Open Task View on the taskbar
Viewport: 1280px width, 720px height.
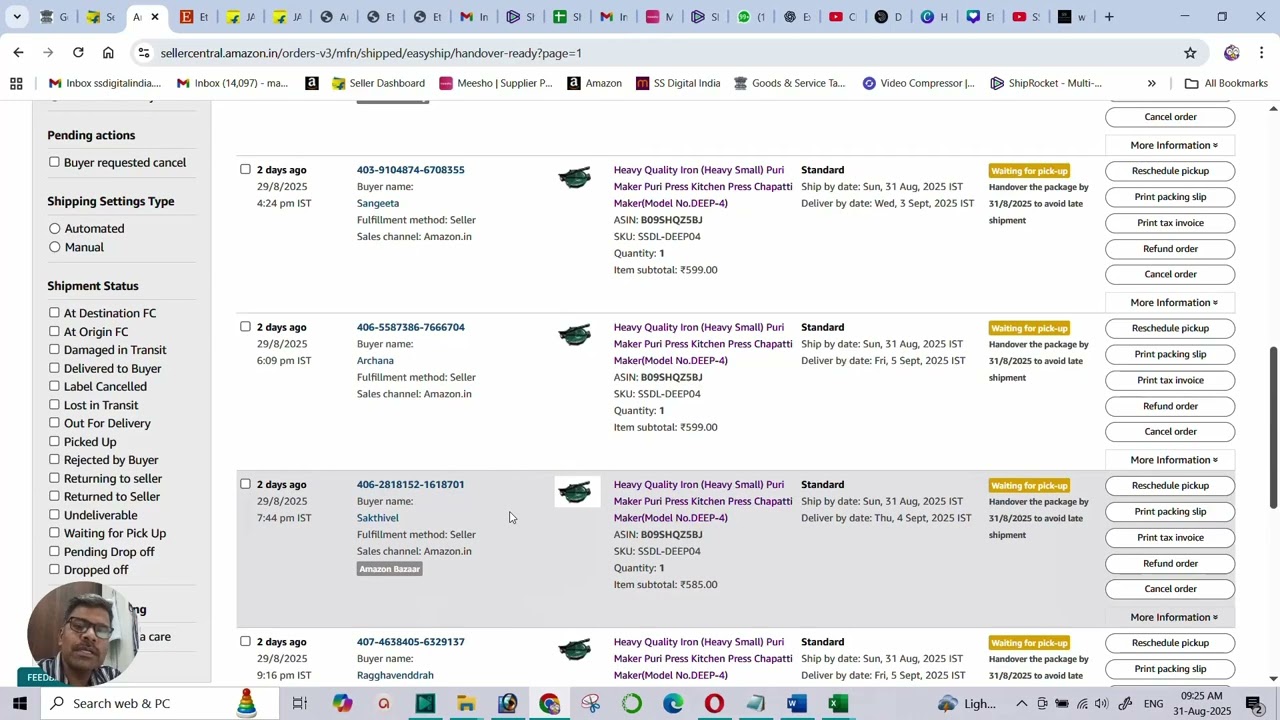pos(299,703)
